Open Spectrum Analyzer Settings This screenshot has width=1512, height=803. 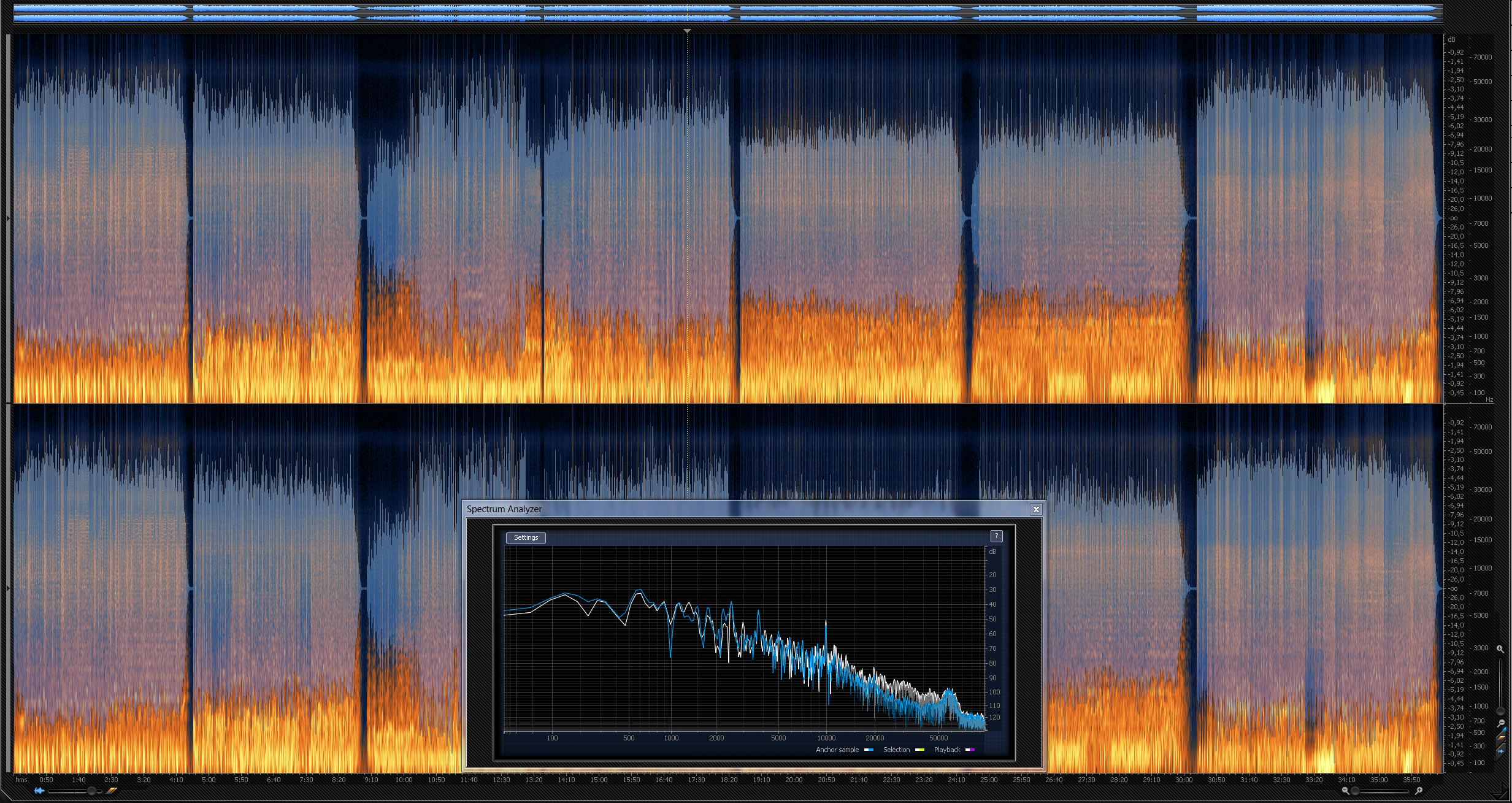tap(526, 537)
